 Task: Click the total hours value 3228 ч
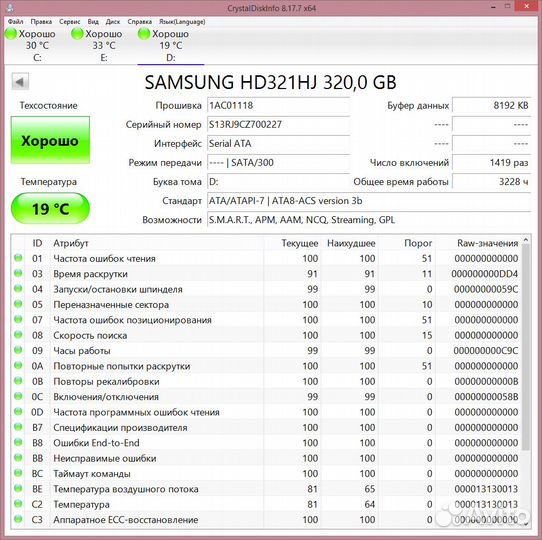pos(492,181)
